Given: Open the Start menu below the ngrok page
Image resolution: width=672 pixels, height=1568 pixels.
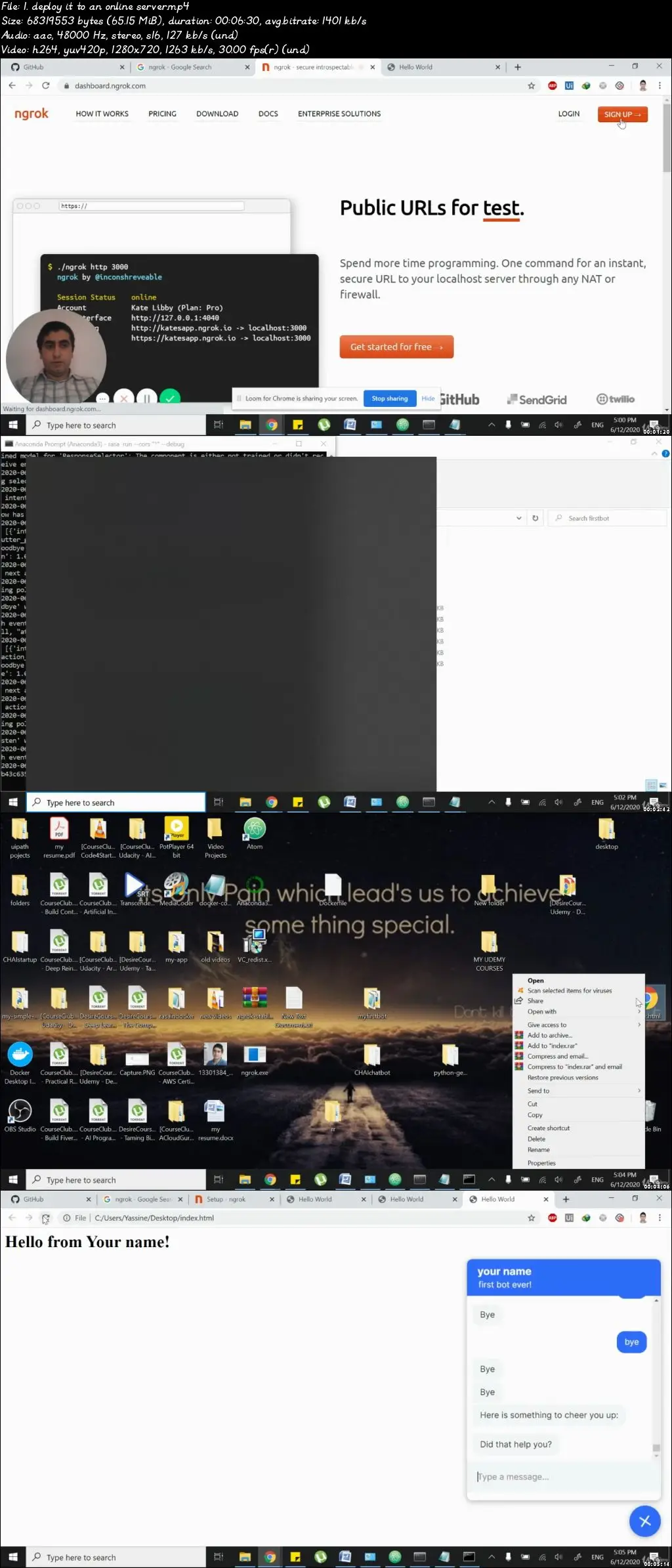Looking at the screenshot, I should (x=13, y=425).
